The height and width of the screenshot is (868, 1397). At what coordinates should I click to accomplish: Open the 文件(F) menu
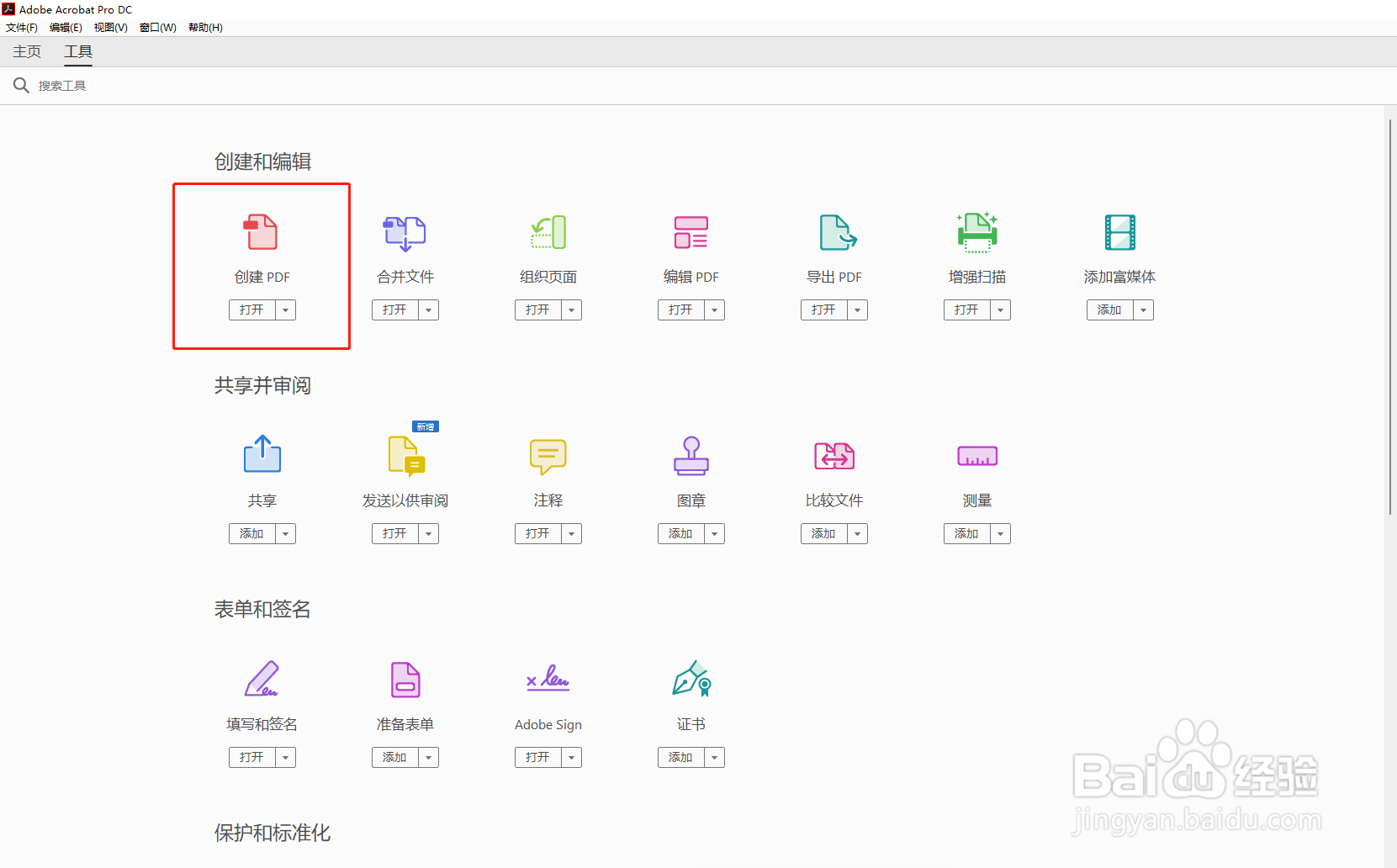[22, 28]
